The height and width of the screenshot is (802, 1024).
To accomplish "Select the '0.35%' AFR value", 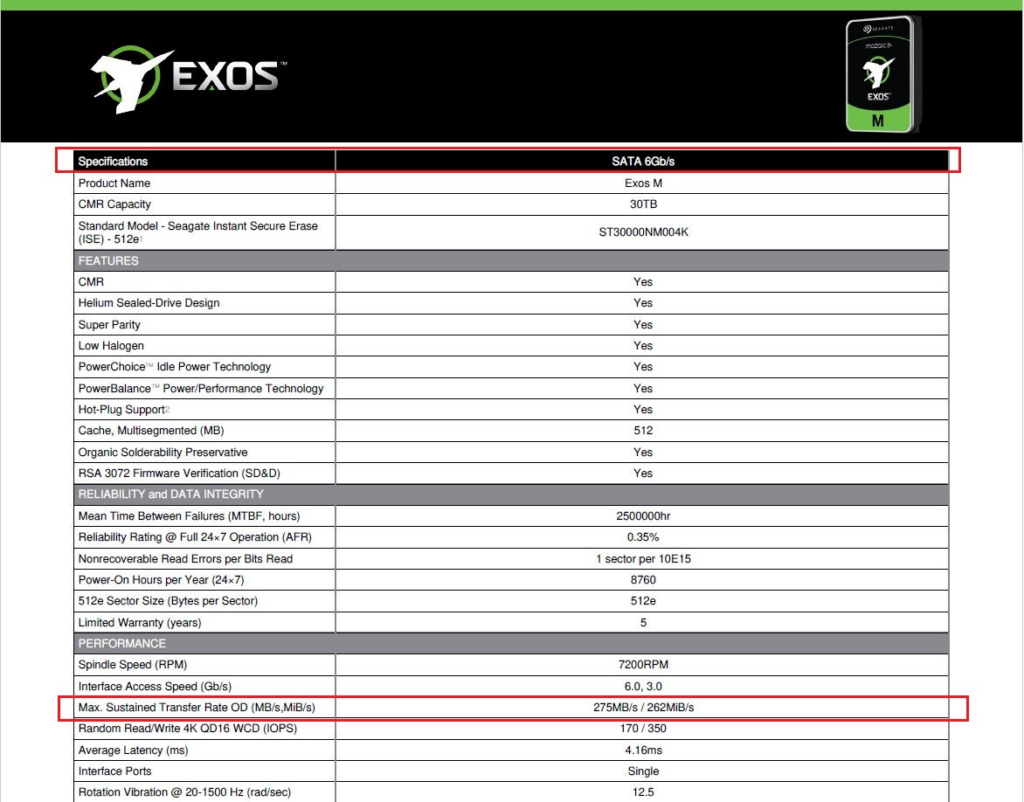I will point(643,537).
